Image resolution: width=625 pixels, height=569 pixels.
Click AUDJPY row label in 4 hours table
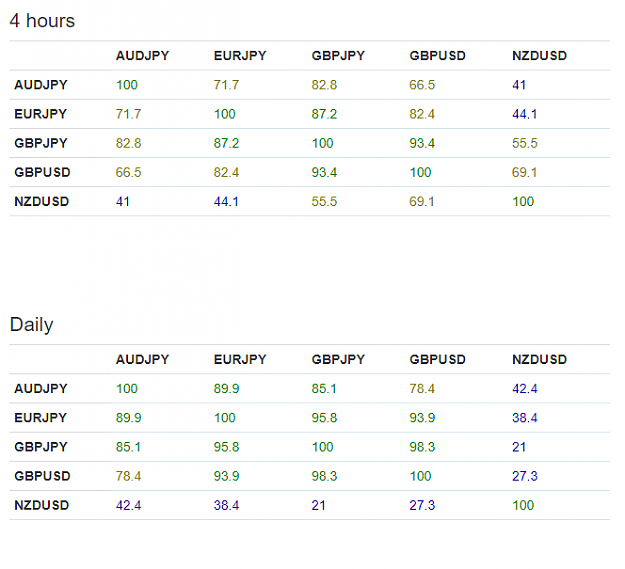click(x=41, y=85)
